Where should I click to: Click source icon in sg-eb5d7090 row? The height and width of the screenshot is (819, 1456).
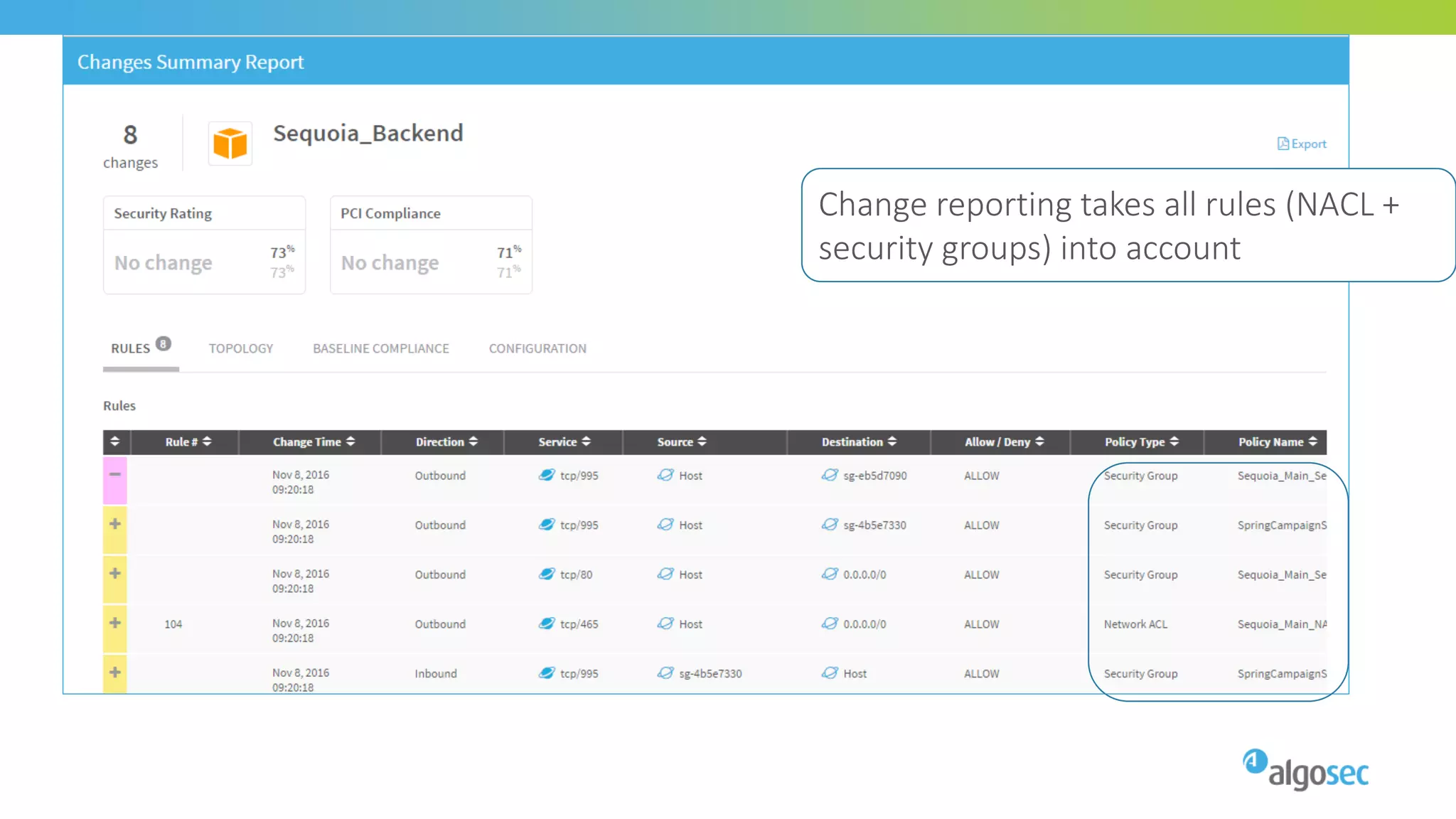pos(665,475)
